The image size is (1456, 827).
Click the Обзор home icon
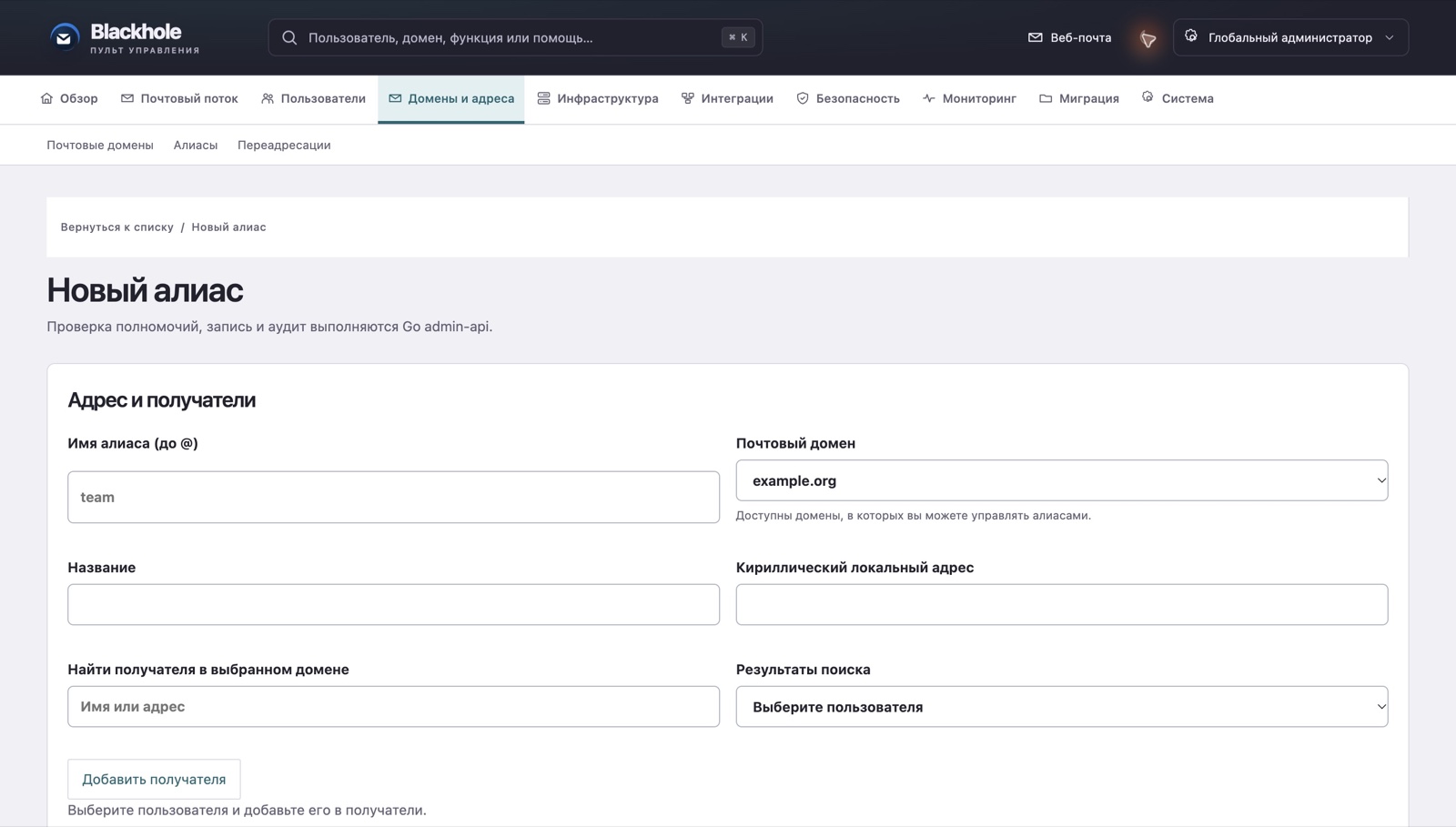tap(46, 98)
